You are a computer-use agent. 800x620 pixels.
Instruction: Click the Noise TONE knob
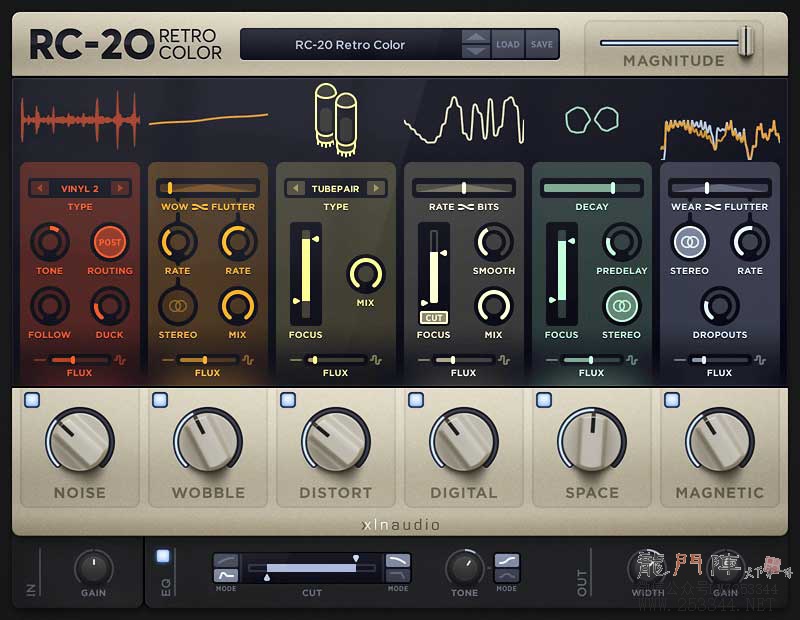tap(49, 242)
